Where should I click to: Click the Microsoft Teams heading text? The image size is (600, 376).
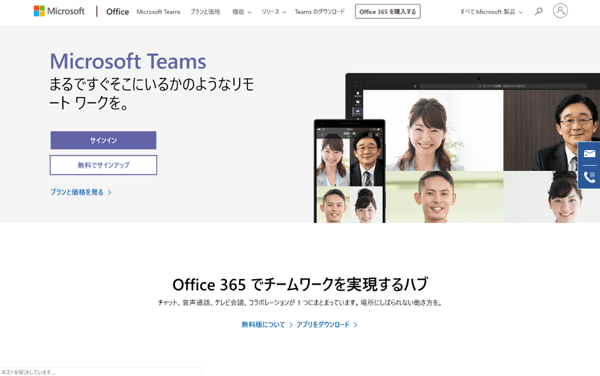128,61
